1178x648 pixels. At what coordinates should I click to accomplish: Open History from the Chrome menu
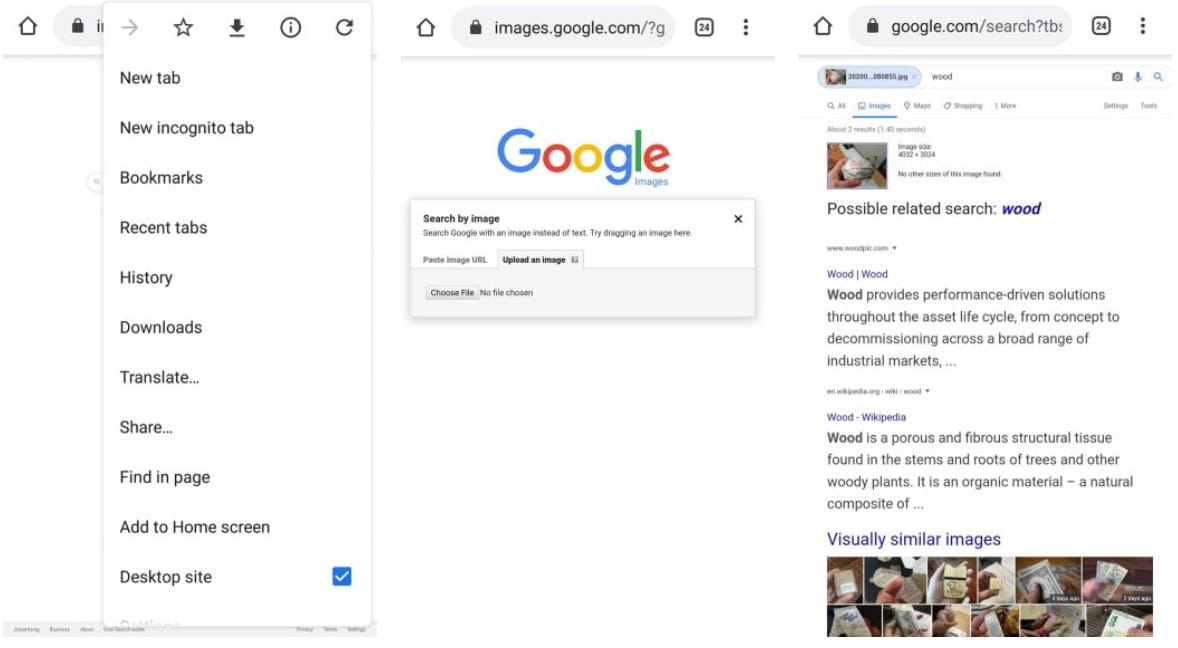[146, 277]
